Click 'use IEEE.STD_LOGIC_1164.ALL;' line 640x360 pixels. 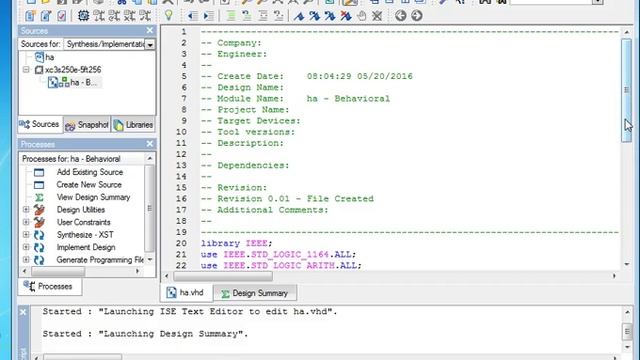(x=278, y=255)
